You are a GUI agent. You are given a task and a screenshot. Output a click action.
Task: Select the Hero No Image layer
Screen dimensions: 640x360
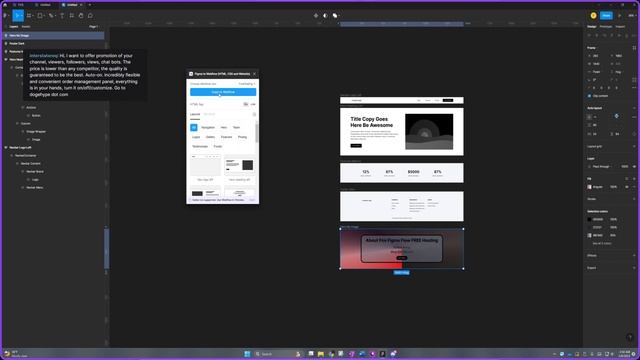click(x=53, y=36)
